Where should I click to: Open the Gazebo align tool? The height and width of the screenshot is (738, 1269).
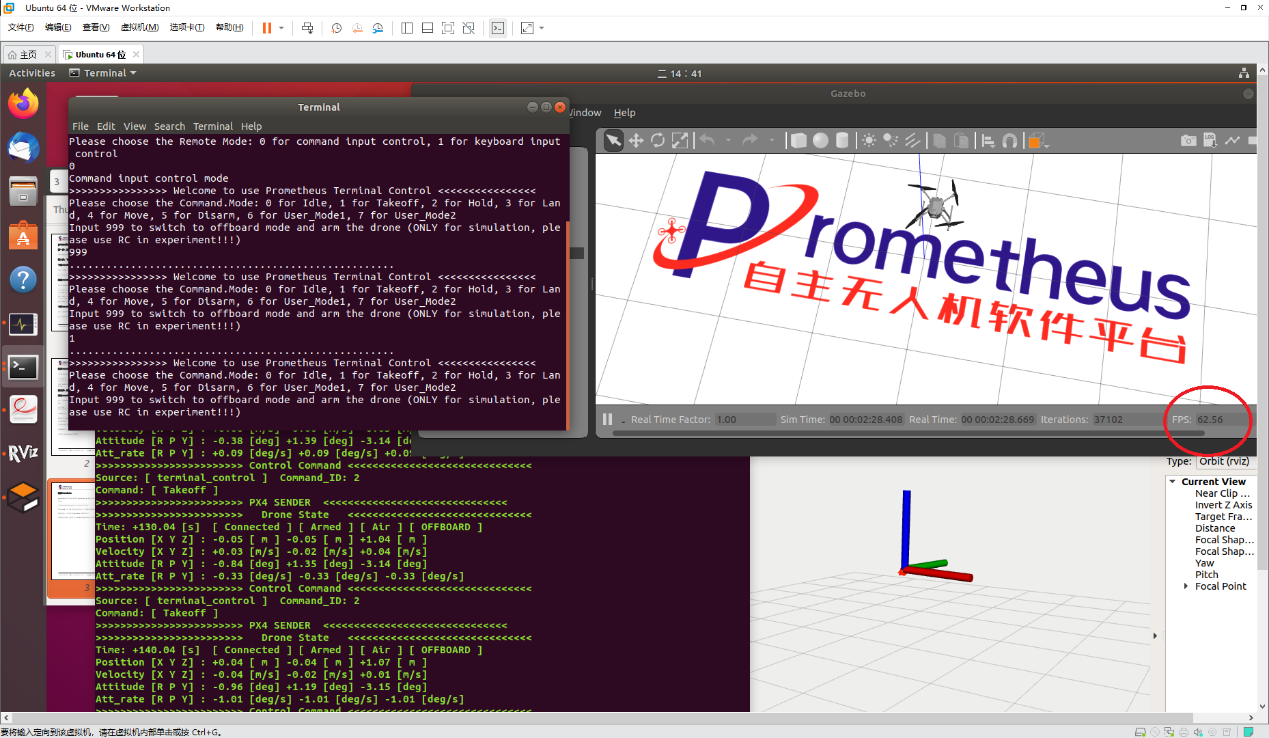988,141
